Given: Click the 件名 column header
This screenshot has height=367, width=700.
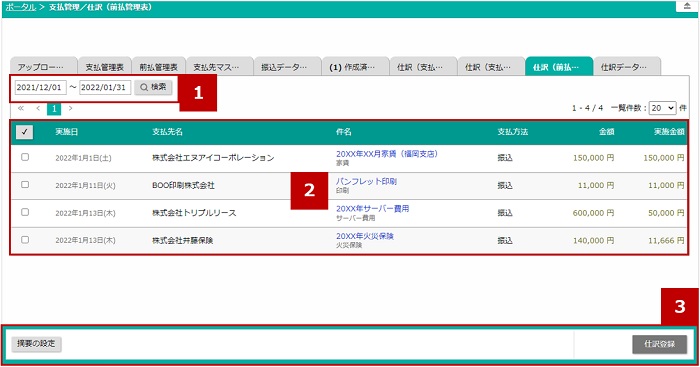Looking at the screenshot, I should coord(344,132).
